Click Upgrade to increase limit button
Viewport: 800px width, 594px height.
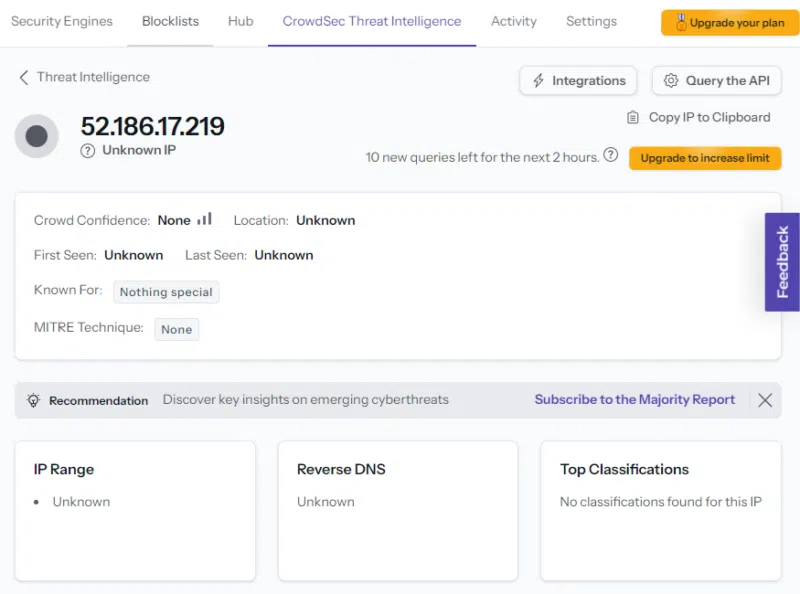705,158
